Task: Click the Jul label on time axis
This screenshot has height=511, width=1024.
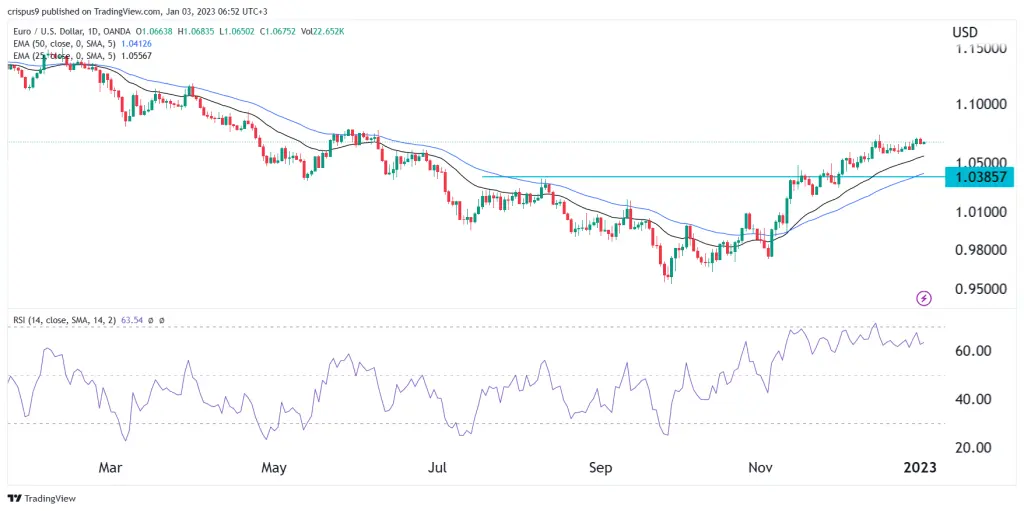Action: tap(438, 468)
